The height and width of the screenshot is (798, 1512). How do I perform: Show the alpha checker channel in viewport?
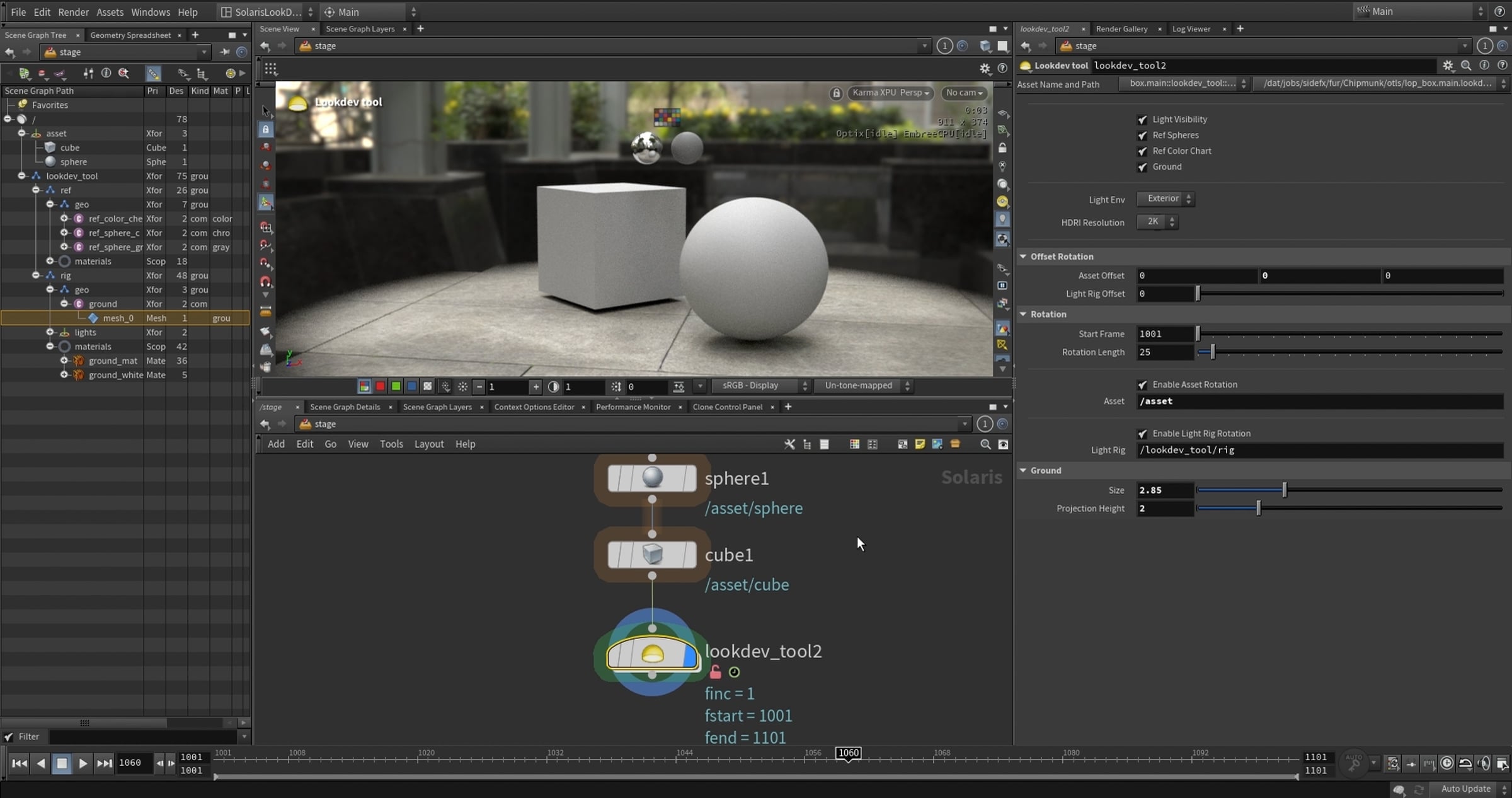coord(428,386)
